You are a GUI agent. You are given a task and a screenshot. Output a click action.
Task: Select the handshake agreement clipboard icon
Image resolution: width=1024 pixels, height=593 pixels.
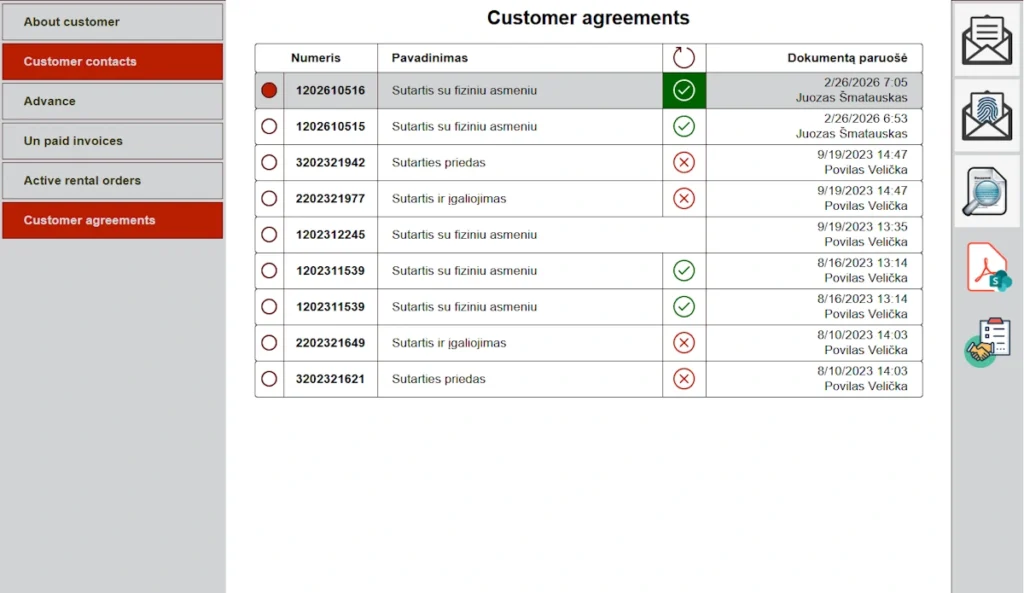986,341
